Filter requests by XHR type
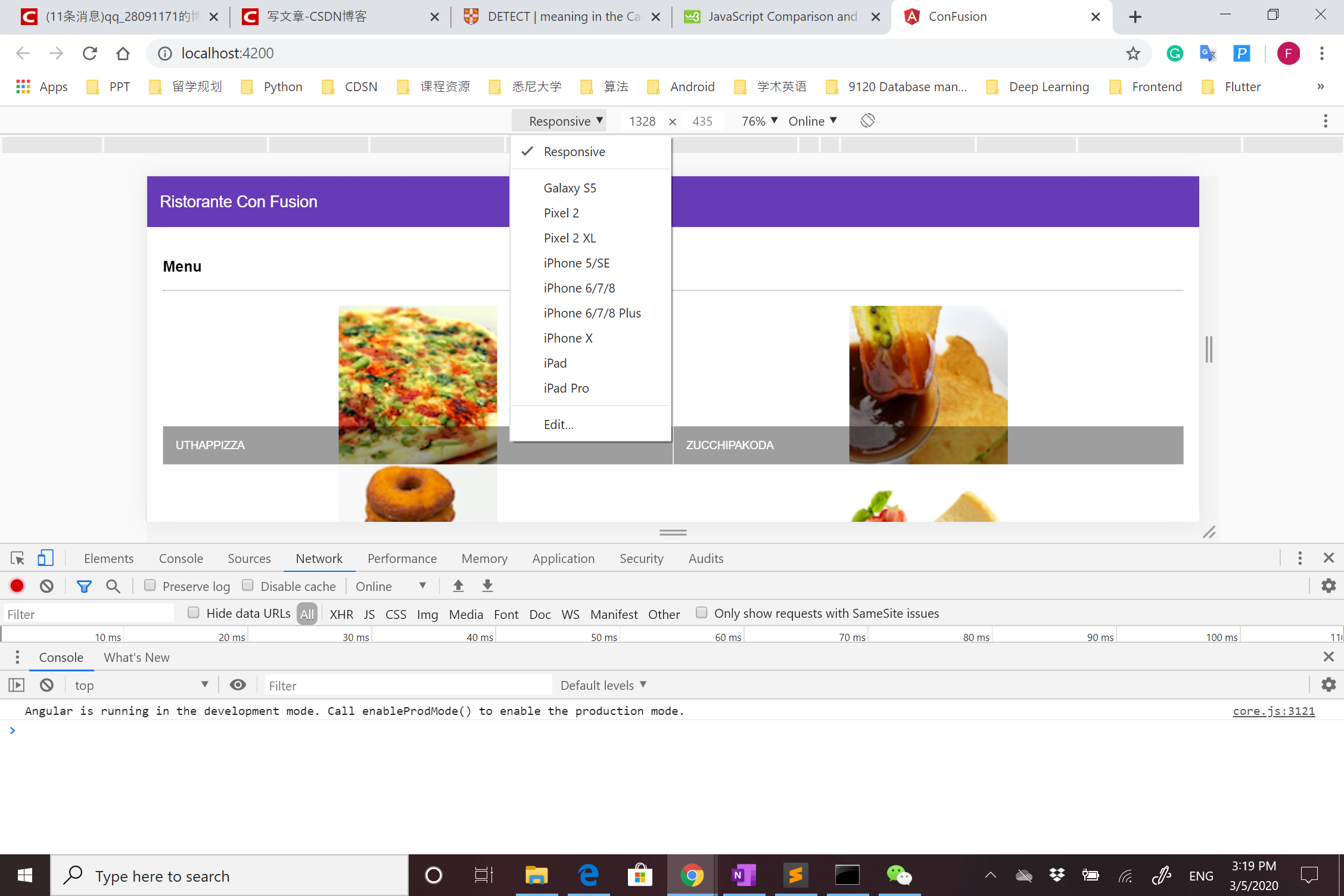The image size is (1344, 896). pos(341,614)
